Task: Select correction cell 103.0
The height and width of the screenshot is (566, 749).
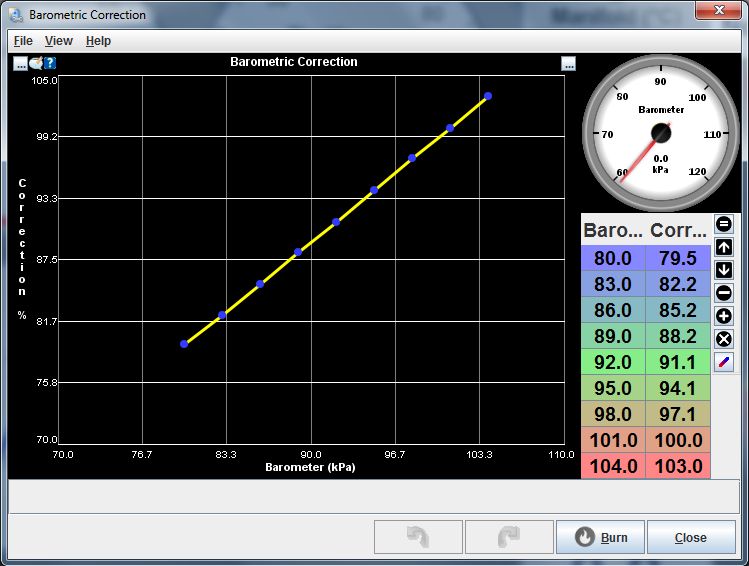Action: tap(678, 466)
